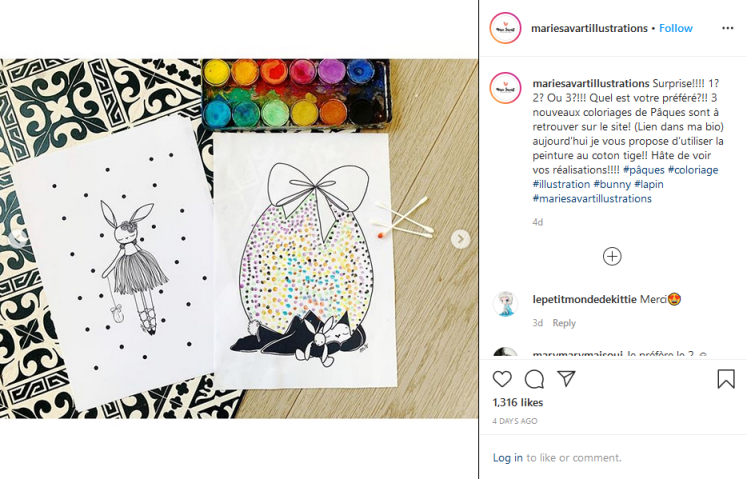Screen dimensions: 747x479
Task: Share post via the paper plane icon
Action: tap(566, 379)
